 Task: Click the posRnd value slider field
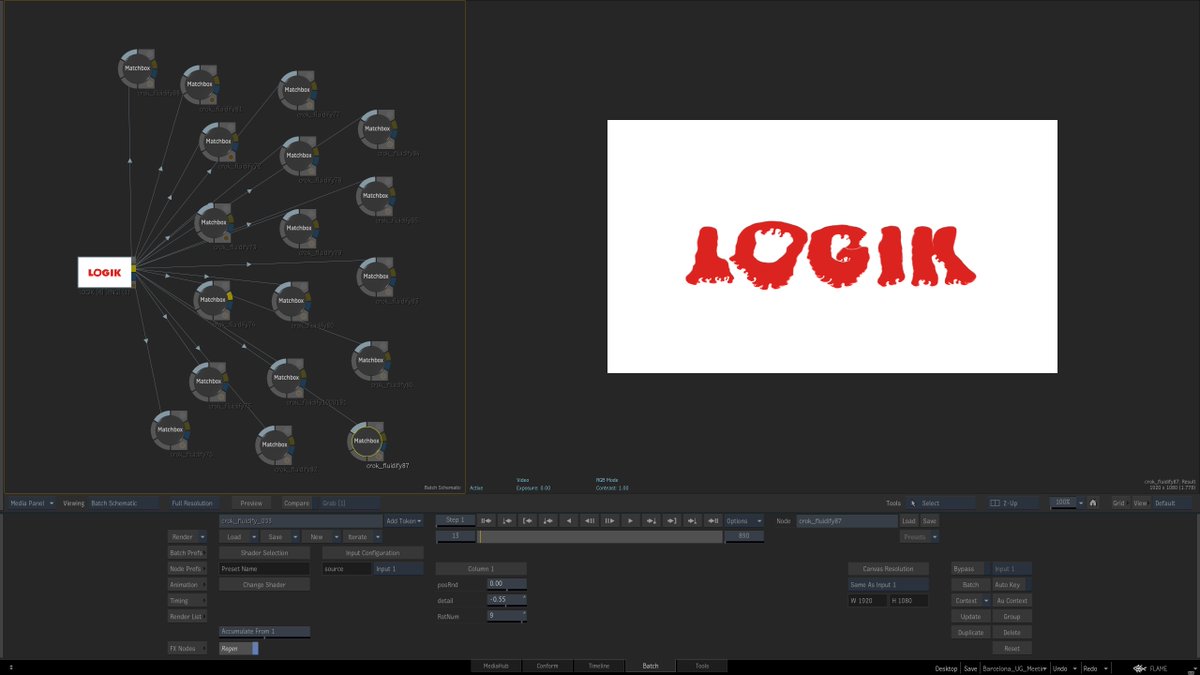click(x=506, y=583)
